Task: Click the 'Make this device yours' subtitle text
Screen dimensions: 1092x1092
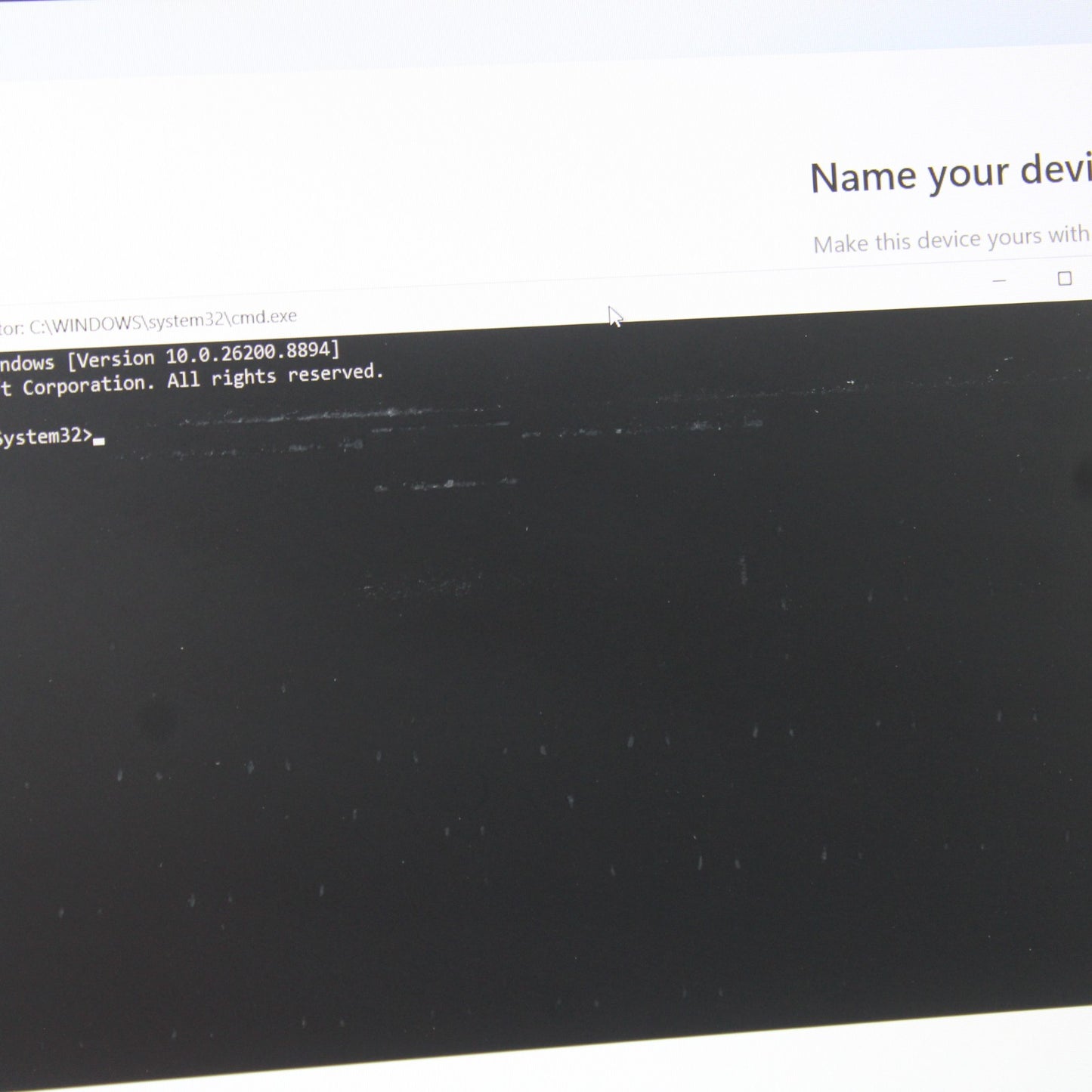Action: click(952, 240)
